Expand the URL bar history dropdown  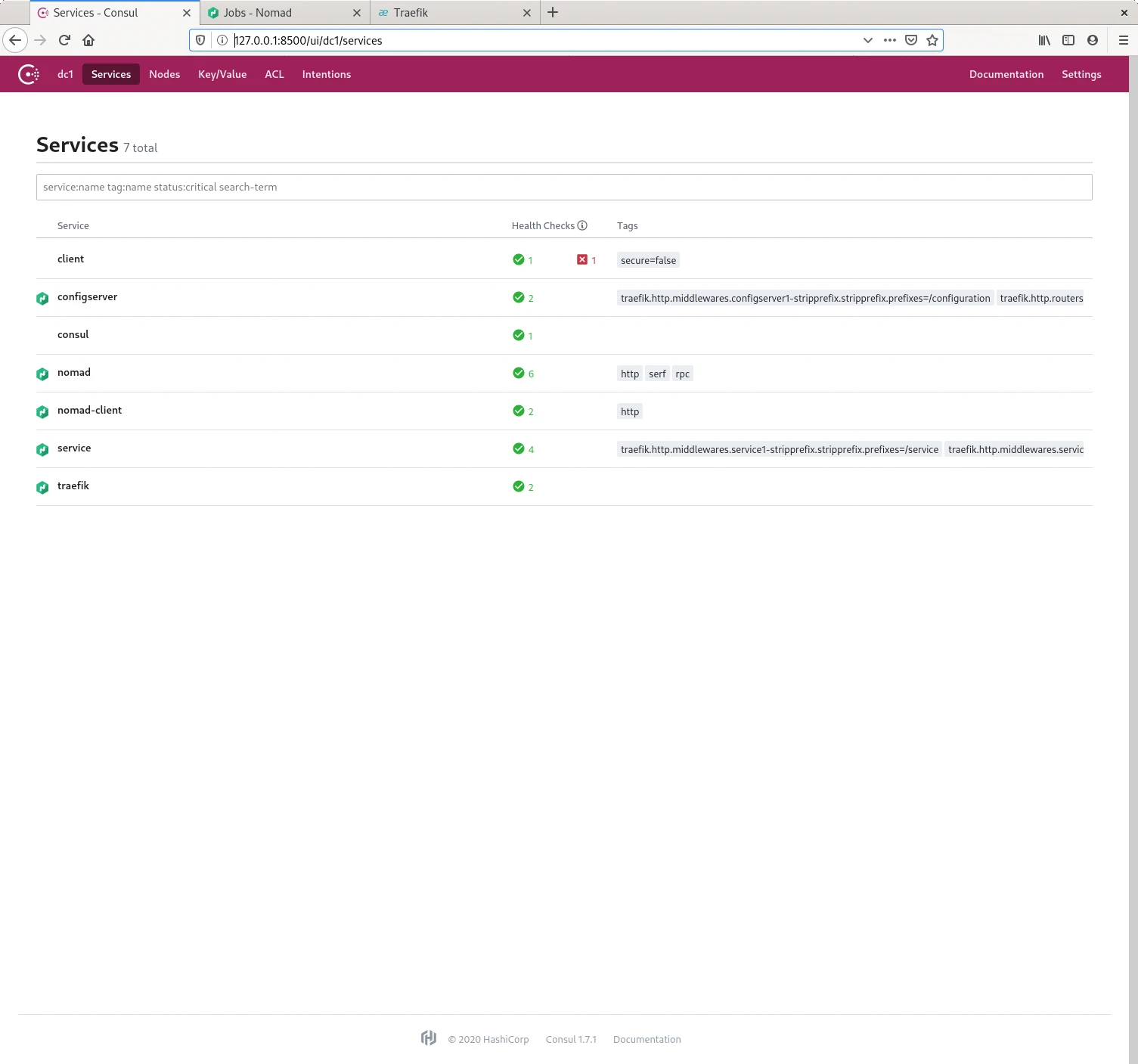click(x=867, y=40)
